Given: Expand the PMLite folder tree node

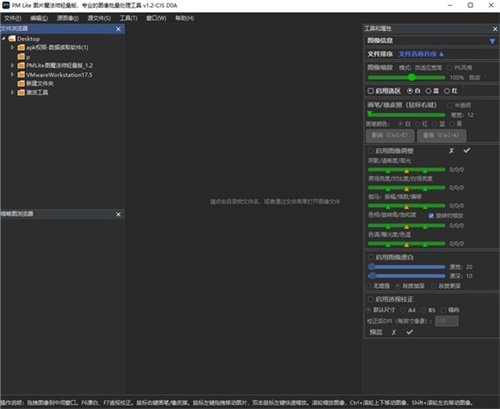Looking at the screenshot, I should coord(12,65).
